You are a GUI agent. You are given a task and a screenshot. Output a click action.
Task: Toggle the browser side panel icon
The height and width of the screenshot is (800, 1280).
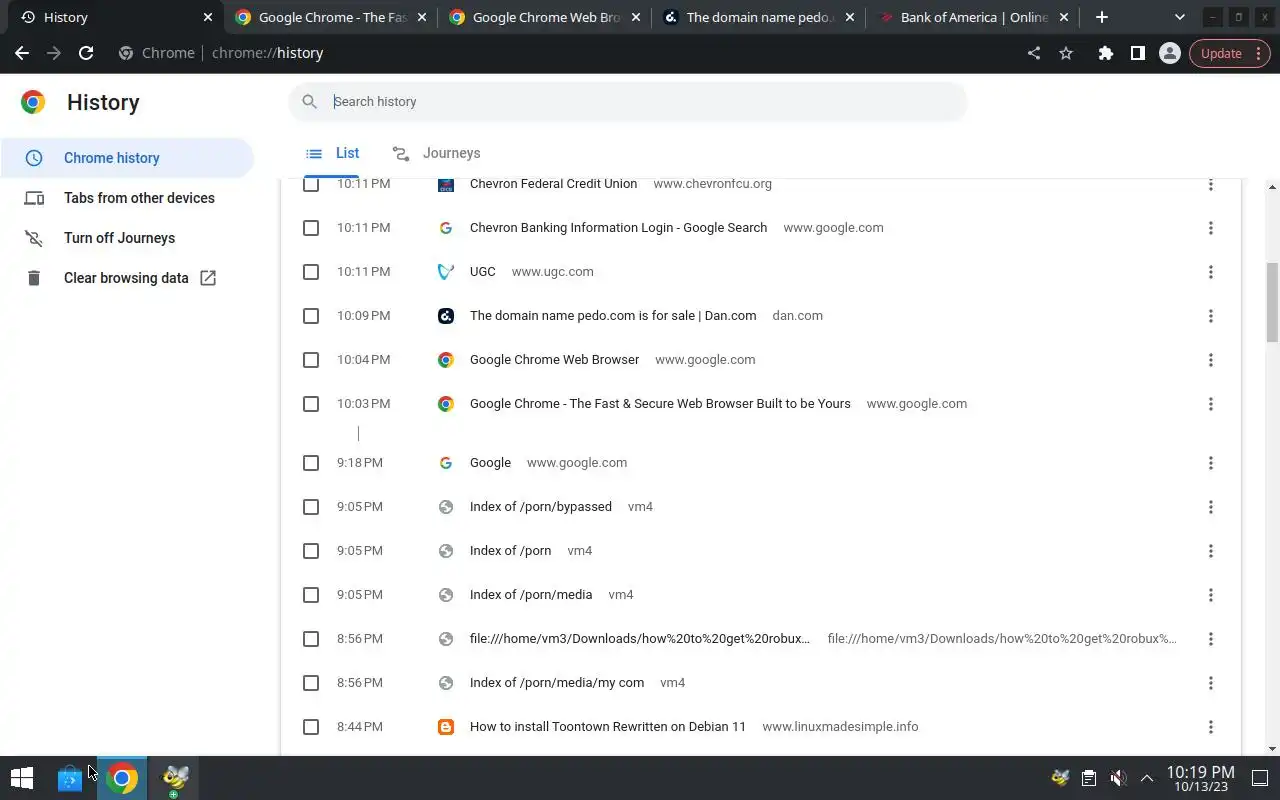tap(1137, 54)
